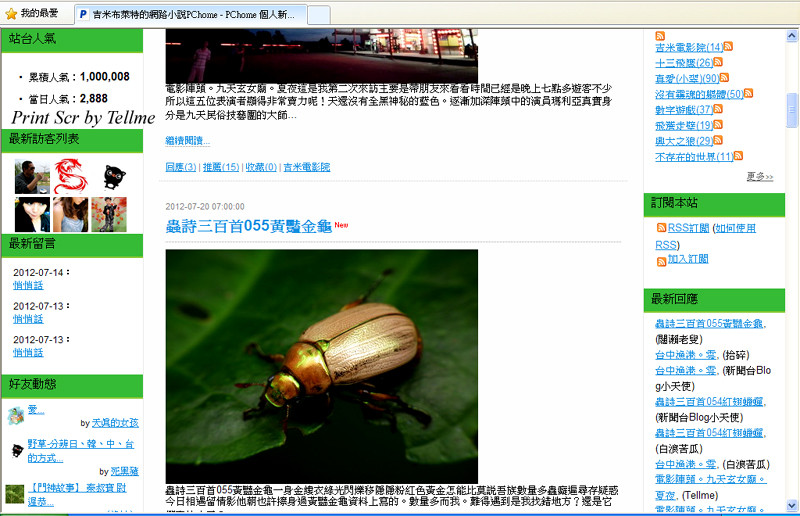The height and width of the screenshot is (516, 800).
Task: Open the latest reply 蟲詩三百首055黃豔金龜 link
Action: (x=709, y=324)
